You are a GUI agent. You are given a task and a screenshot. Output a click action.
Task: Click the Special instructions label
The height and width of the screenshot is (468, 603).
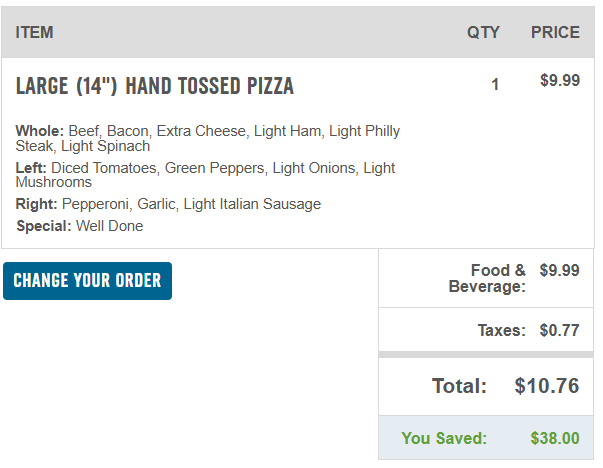tap(44, 226)
